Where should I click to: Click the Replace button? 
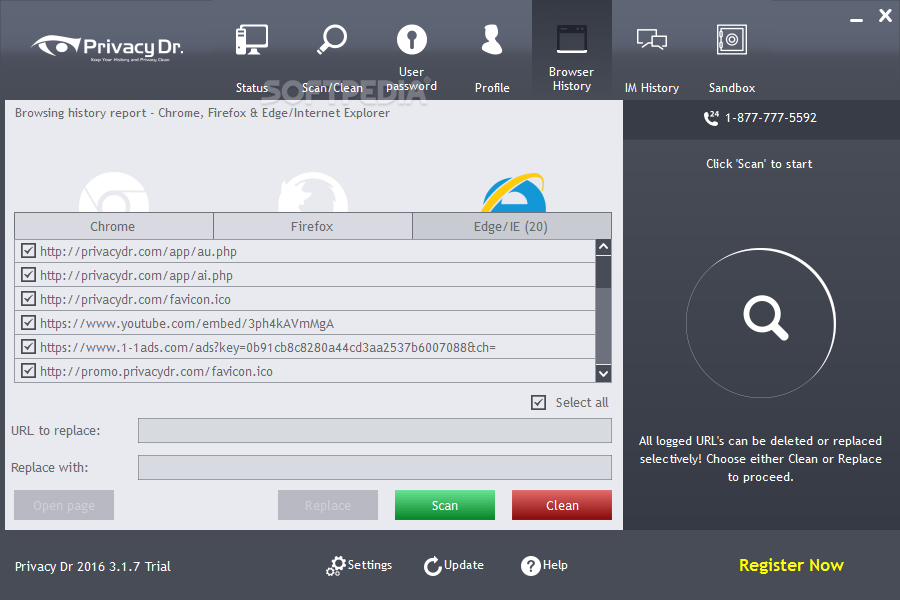tap(328, 505)
